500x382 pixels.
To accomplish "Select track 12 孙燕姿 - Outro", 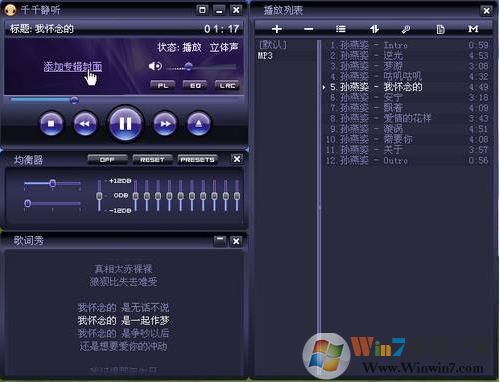I will pyautogui.click(x=408, y=160).
